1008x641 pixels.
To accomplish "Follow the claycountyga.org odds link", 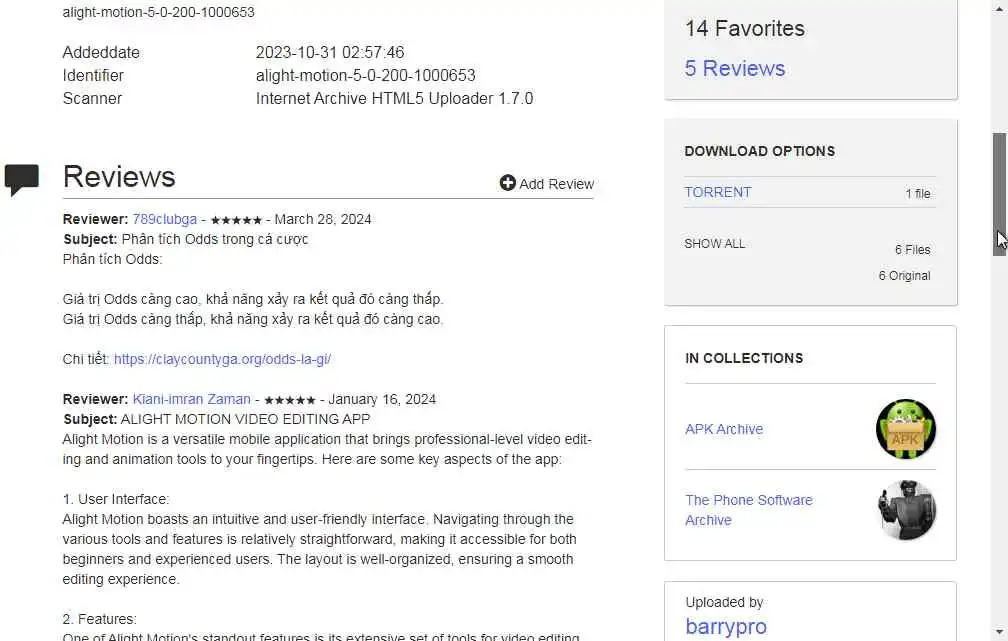I will click(x=222, y=359).
